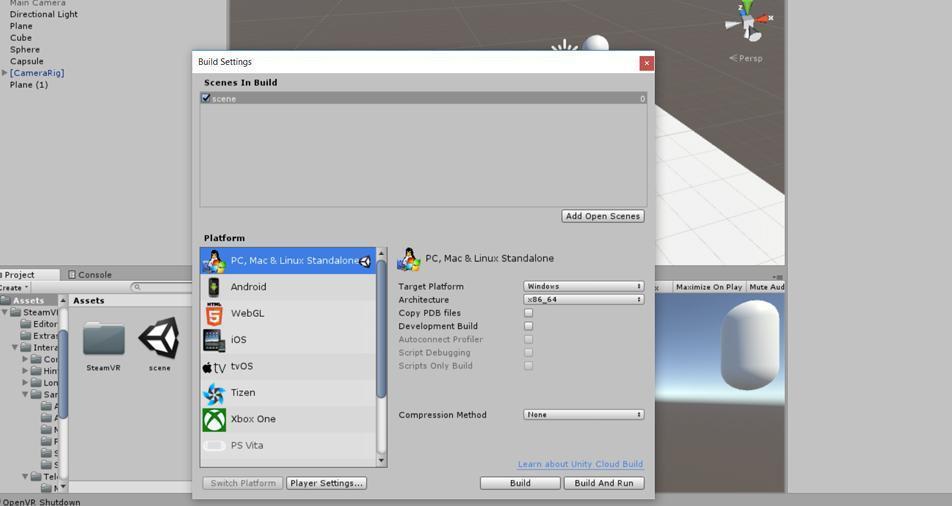Viewport: 952px width, 506px height.
Task: Choose the iOS platform icon
Action: coord(214,340)
